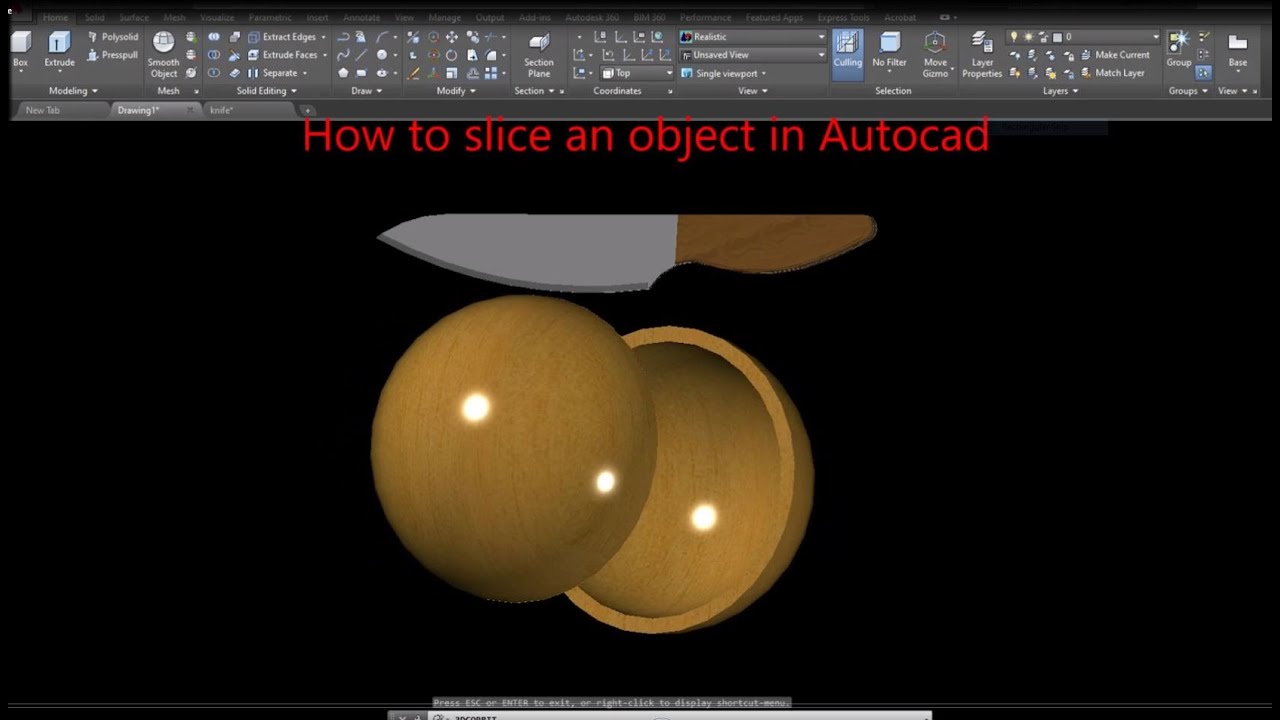Open the Section Plane tool
Screen dimensions: 1280x720
[x=539, y=55]
